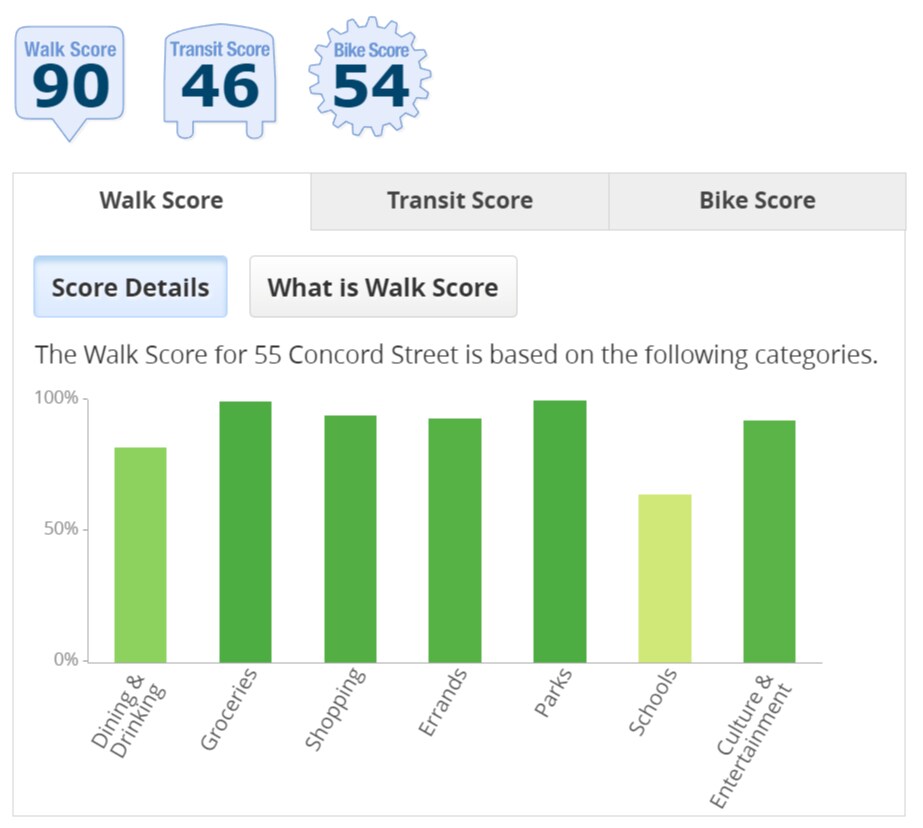Open the Bike Score tab
Image resolution: width=923 pixels, height=828 pixels.
[x=758, y=201]
